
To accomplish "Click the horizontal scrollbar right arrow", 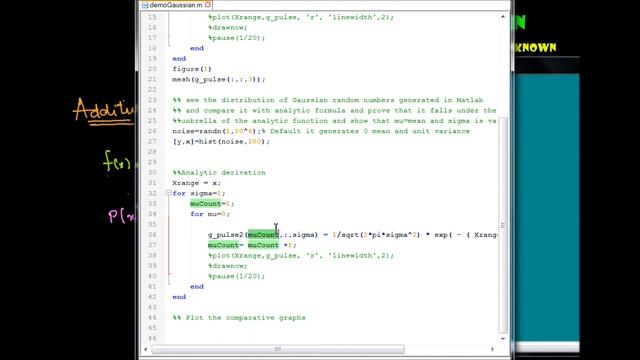I will click(492, 349).
